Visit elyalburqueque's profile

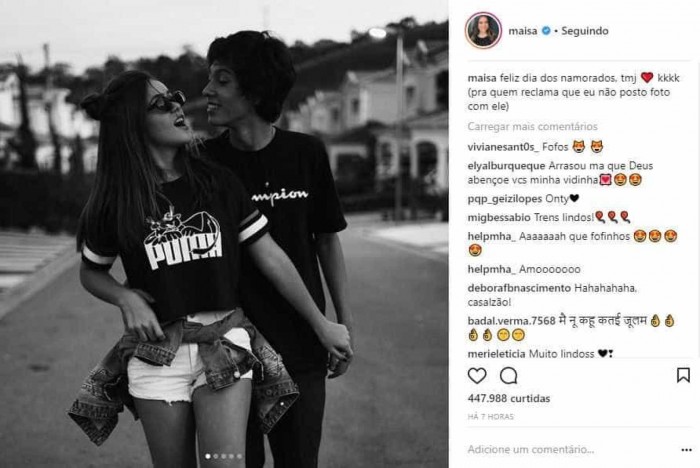pos(506,166)
